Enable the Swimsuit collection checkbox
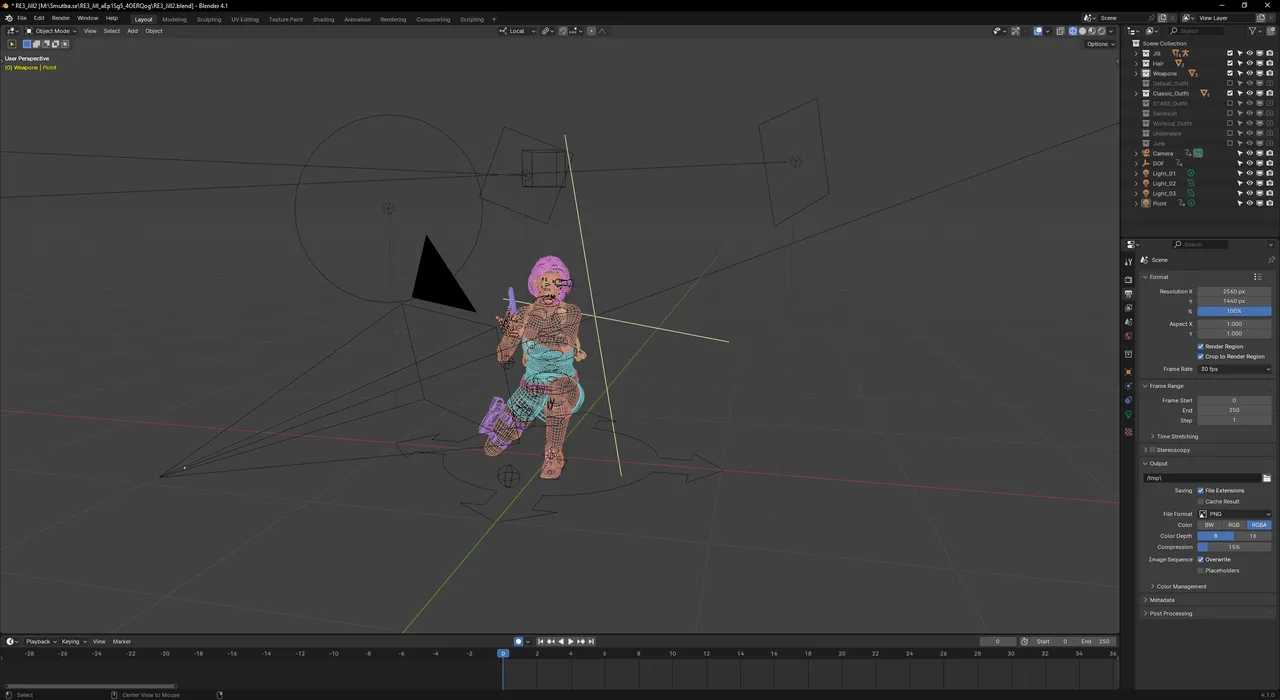The height and width of the screenshot is (700, 1280). 1230,113
